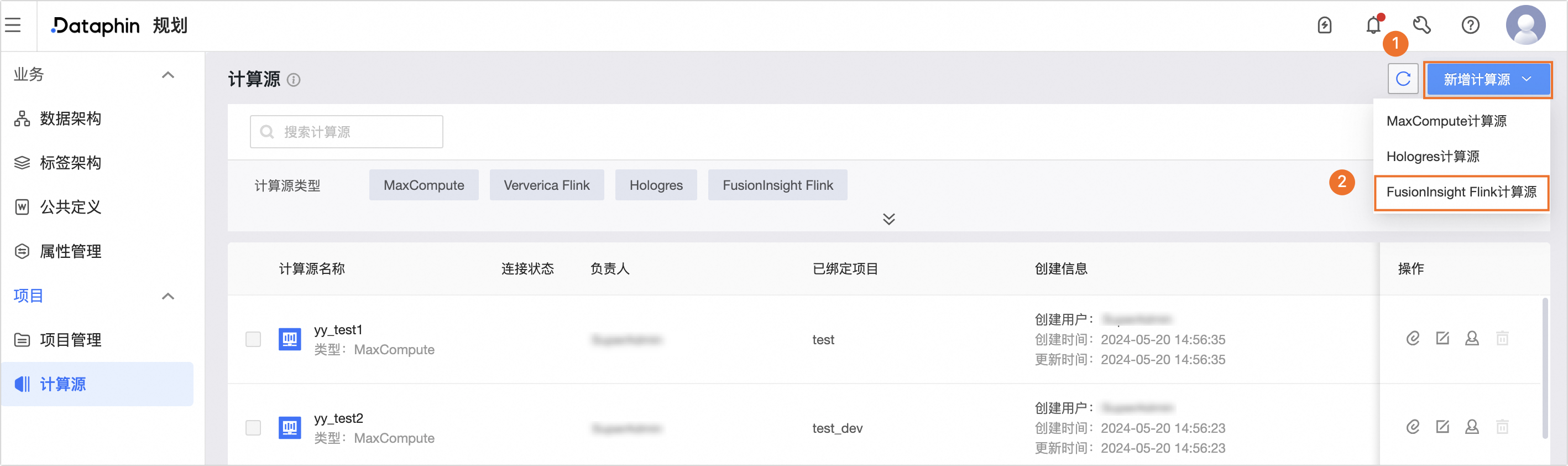This screenshot has height=466, width=1568.
Task: Click the owner person icon for yy_test2
Action: pos(1472,427)
